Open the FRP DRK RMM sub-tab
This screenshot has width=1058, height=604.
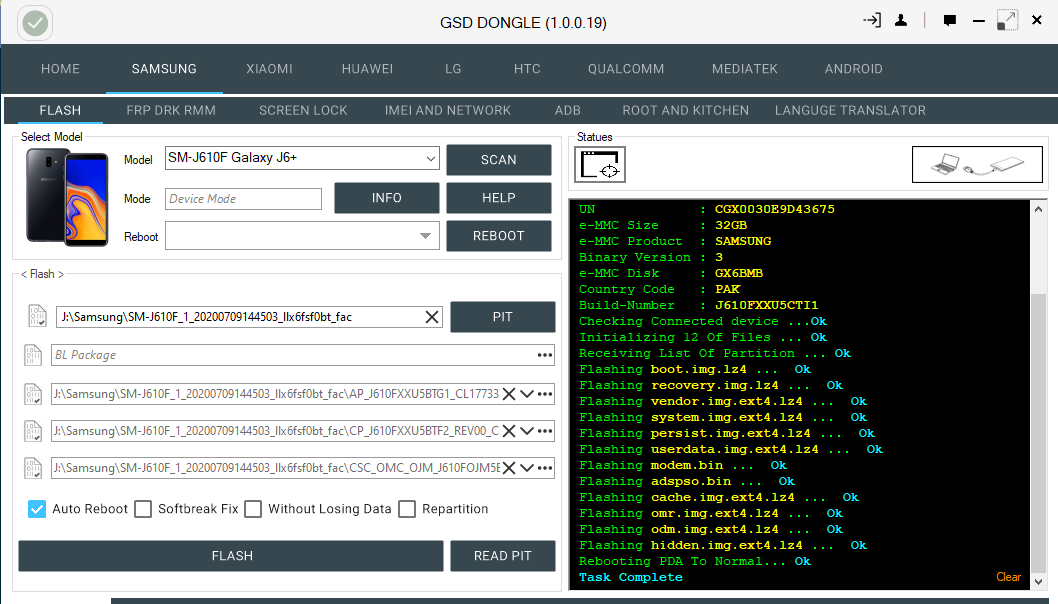click(171, 111)
